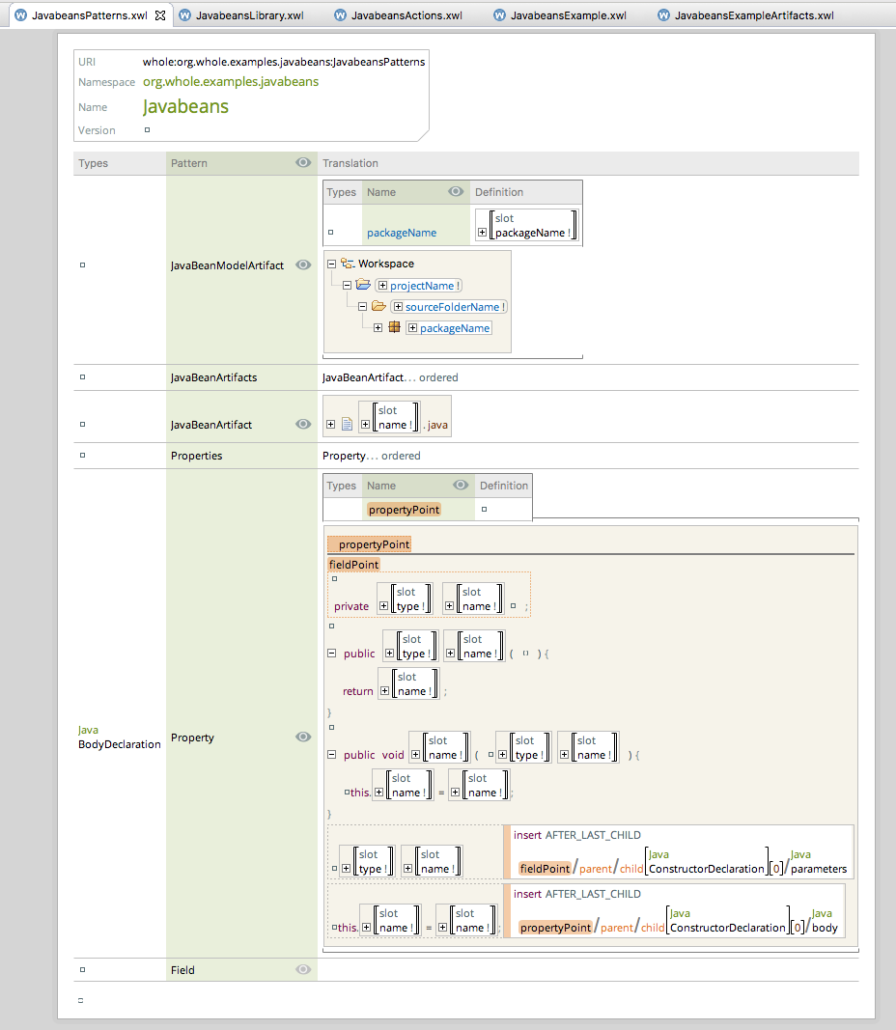896x1030 pixels.
Task: Toggle visibility eye in the Pattern column header
Action: click(304, 163)
